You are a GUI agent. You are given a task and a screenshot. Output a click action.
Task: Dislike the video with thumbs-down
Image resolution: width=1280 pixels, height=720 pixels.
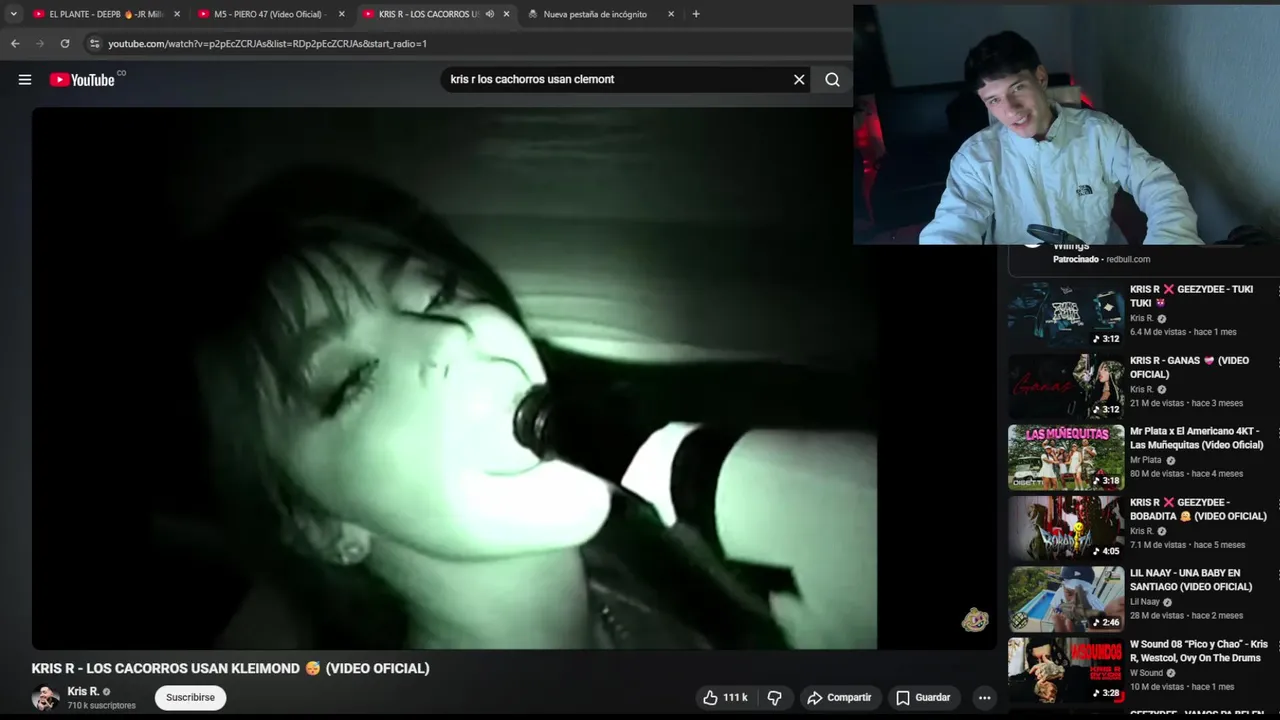tap(774, 698)
